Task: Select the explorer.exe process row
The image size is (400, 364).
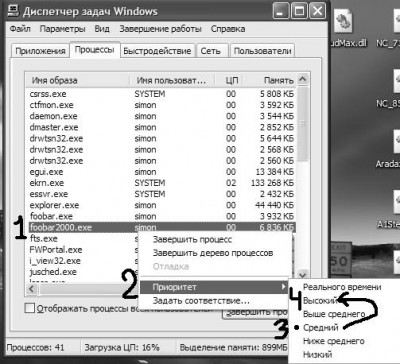Action: click(x=162, y=205)
